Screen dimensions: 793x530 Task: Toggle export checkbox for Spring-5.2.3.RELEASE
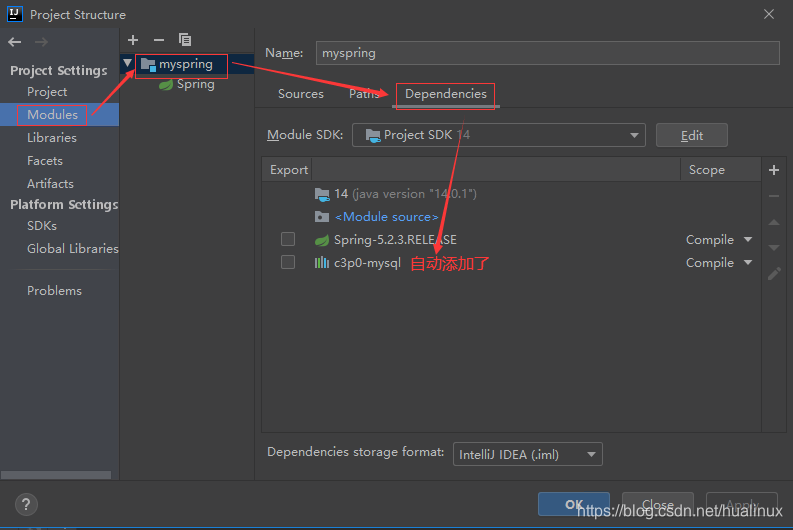[288, 239]
